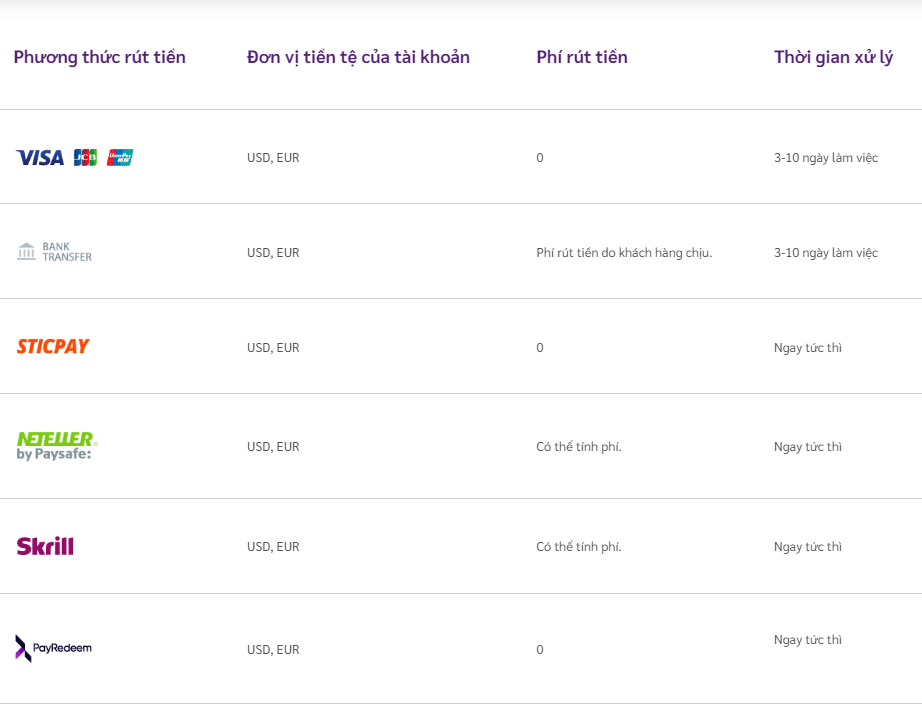Click the VISA card logo
The image size is (922, 705).
point(40,157)
